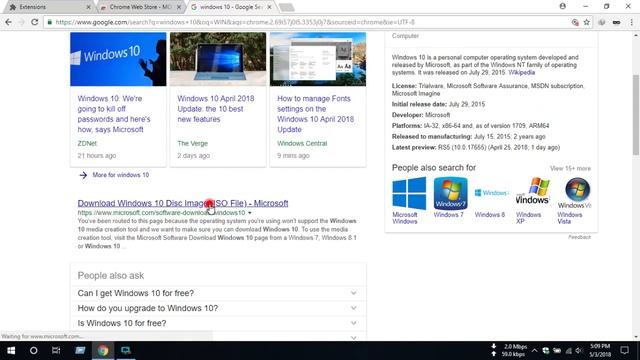Screen dimensions: 640x360
Task: Bookmark this page with the star icon
Action: click(x=587, y=22)
